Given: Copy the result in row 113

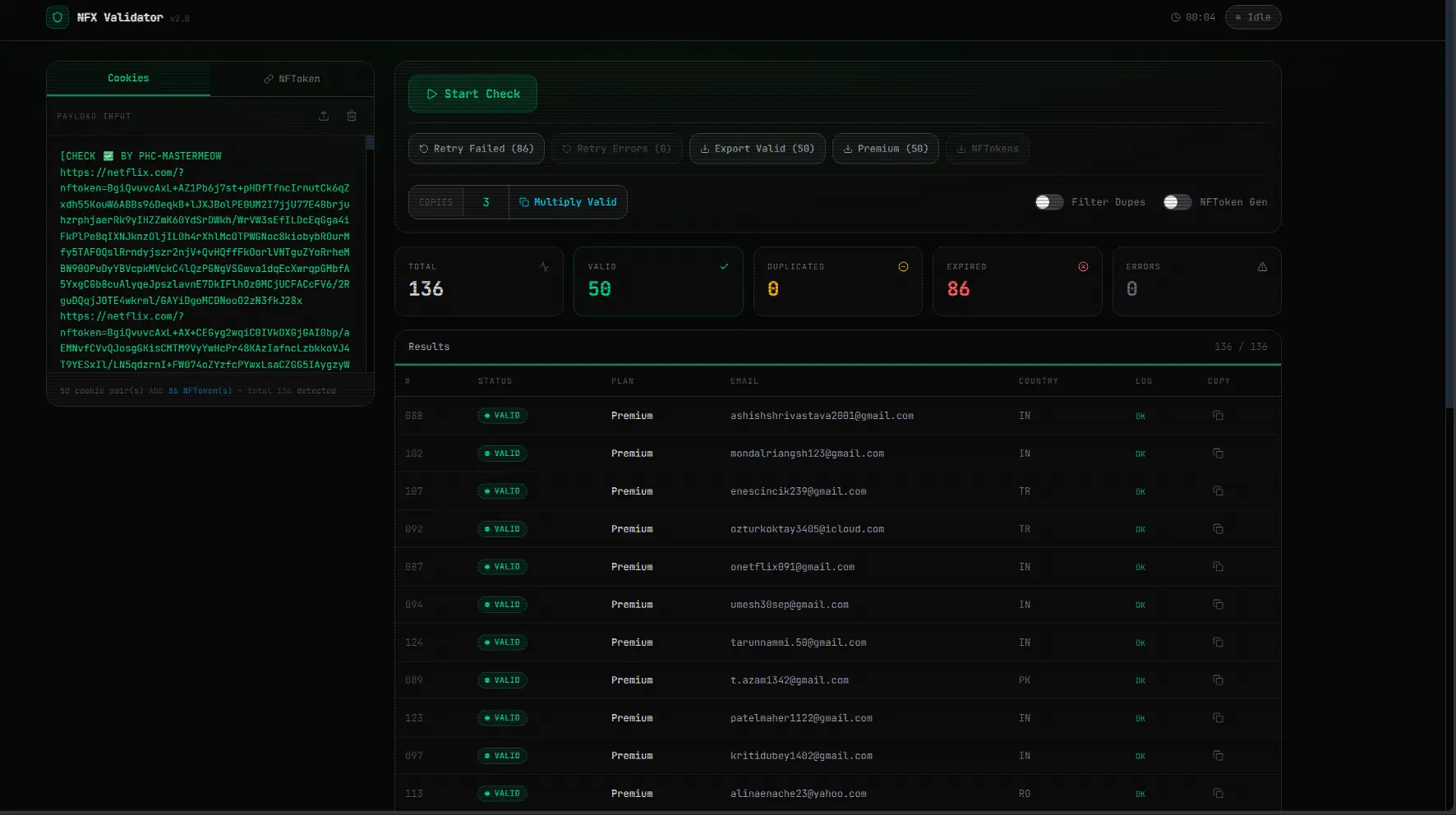Looking at the screenshot, I should tap(1218, 794).
